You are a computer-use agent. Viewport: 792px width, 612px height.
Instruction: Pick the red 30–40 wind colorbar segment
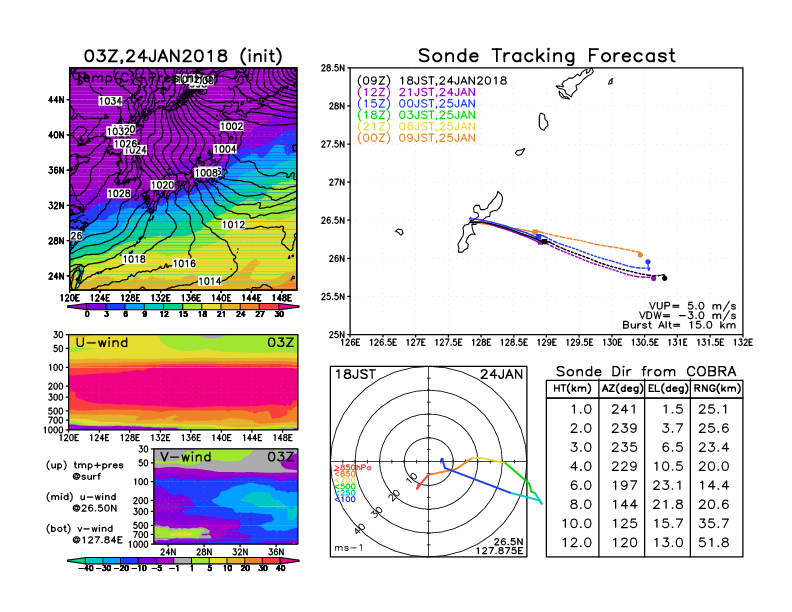(x=272, y=560)
